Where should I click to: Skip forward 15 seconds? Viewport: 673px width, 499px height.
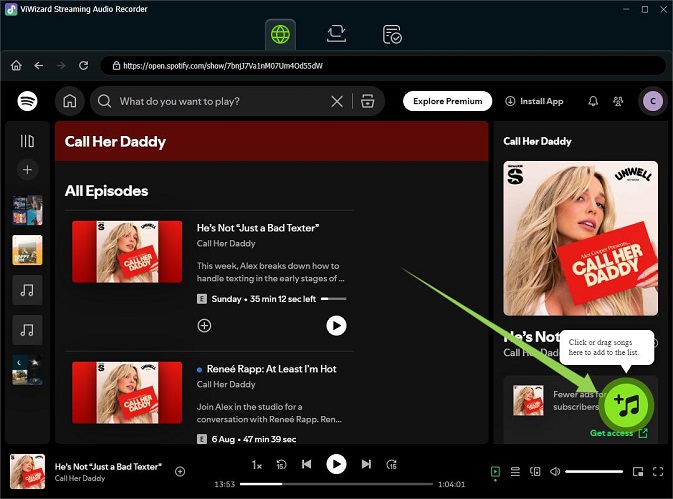(x=391, y=464)
